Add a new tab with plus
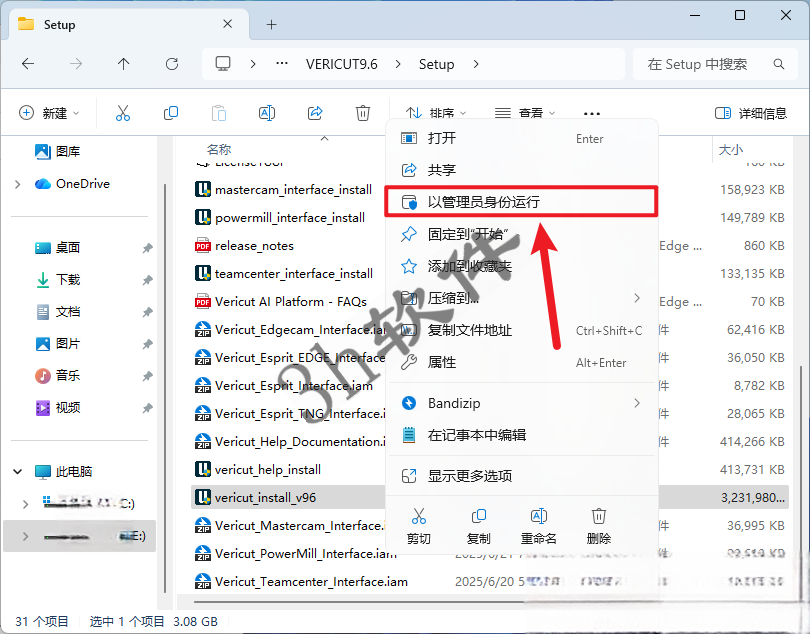 [x=271, y=24]
